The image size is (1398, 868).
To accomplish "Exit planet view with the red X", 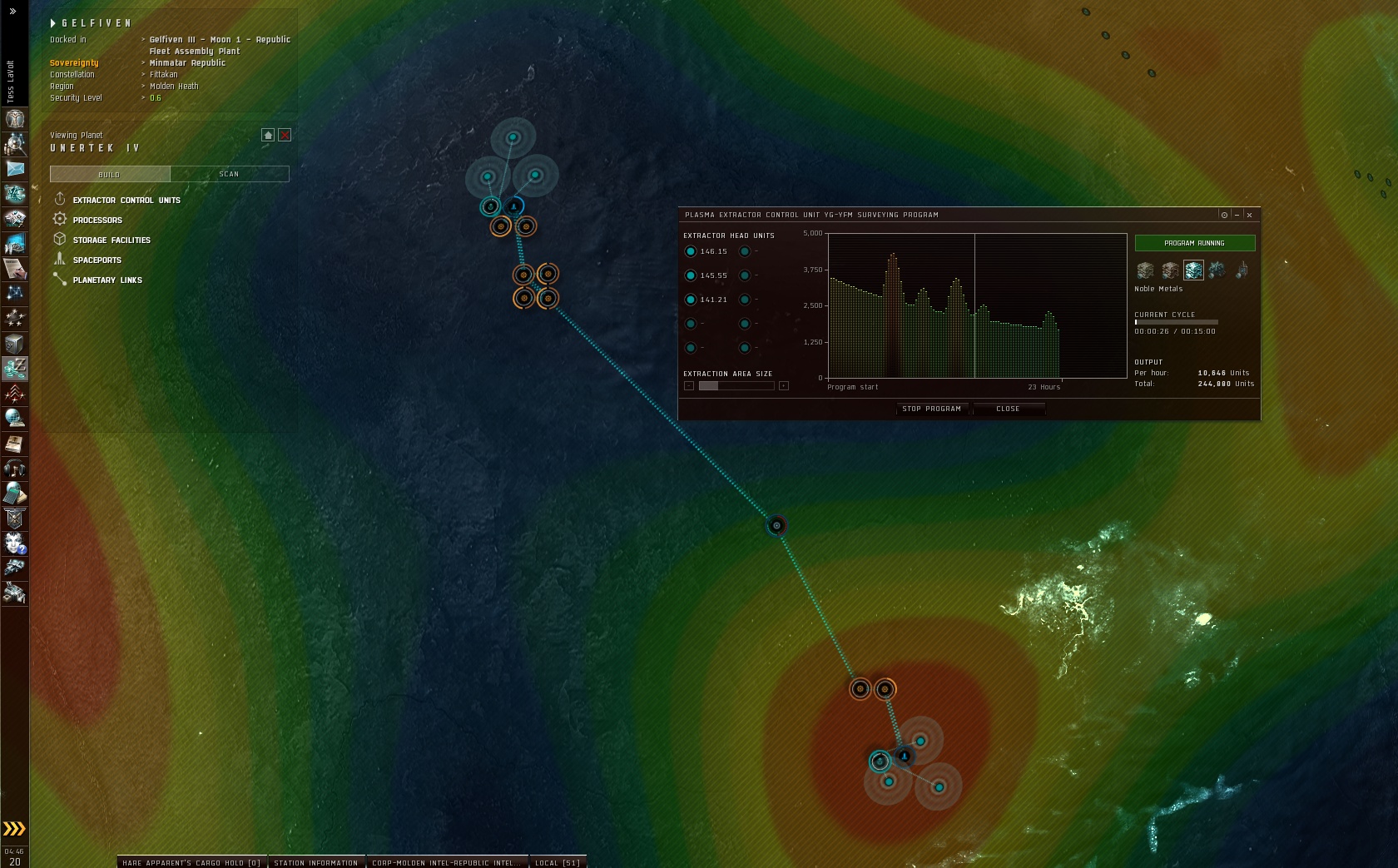I will click(285, 135).
